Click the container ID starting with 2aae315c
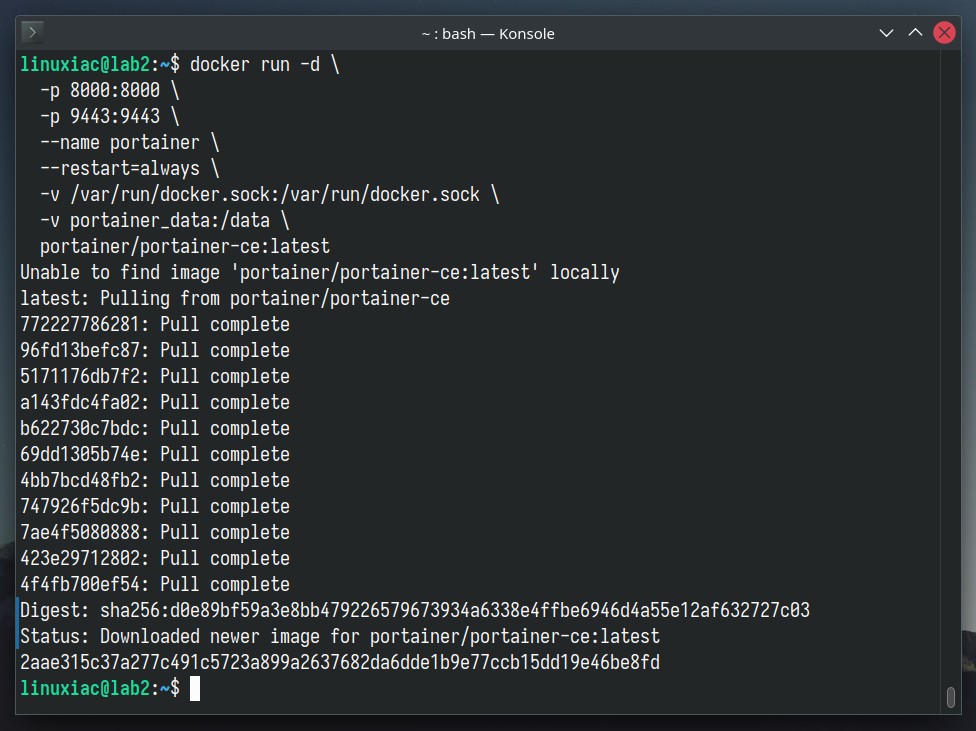Viewport: 976px width, 731px height. [340, 663]
